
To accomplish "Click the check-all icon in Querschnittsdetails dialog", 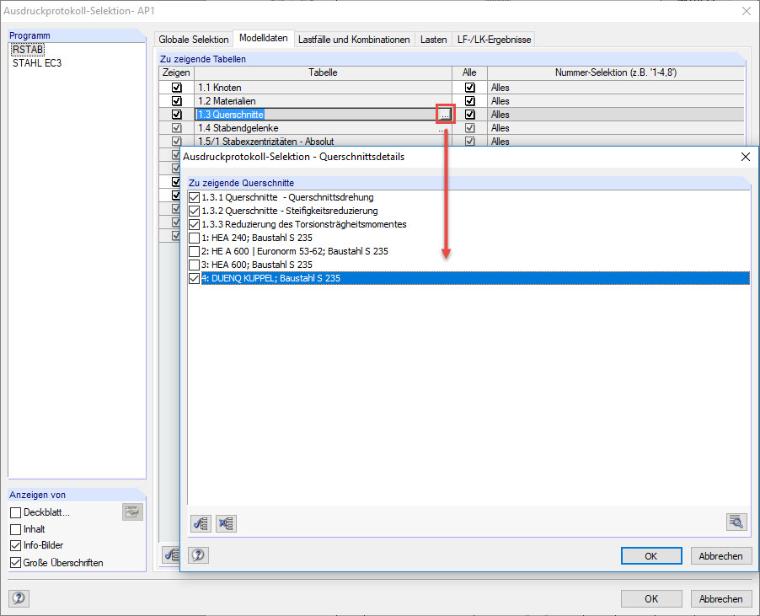I will (200, 523).
